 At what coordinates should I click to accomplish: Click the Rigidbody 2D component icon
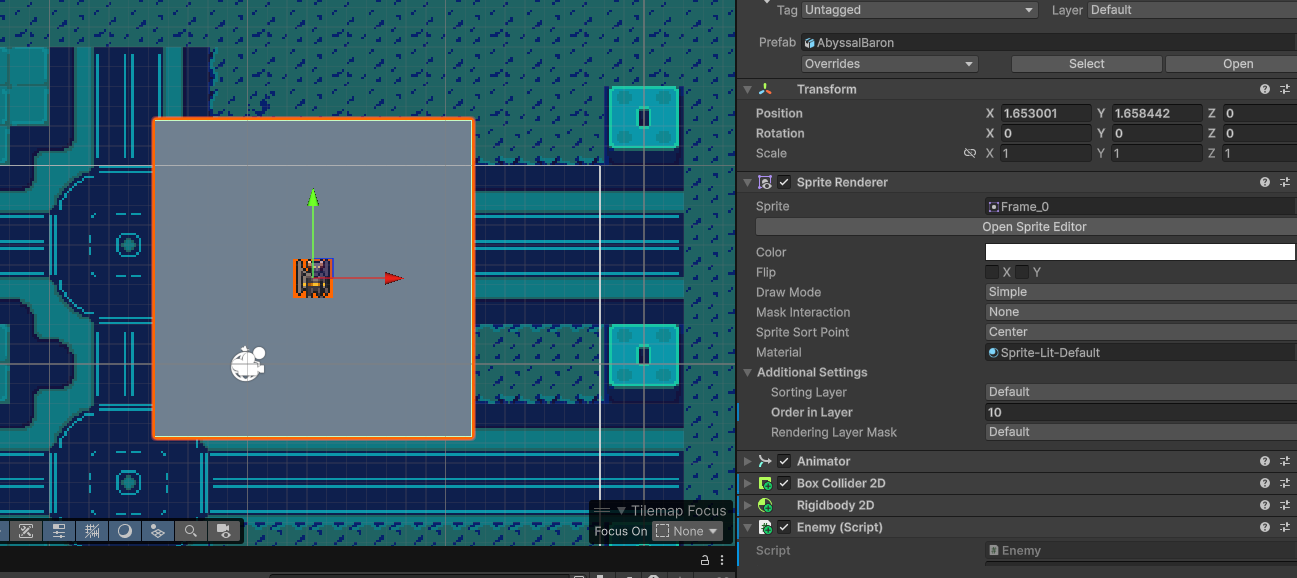pos(765,505)
